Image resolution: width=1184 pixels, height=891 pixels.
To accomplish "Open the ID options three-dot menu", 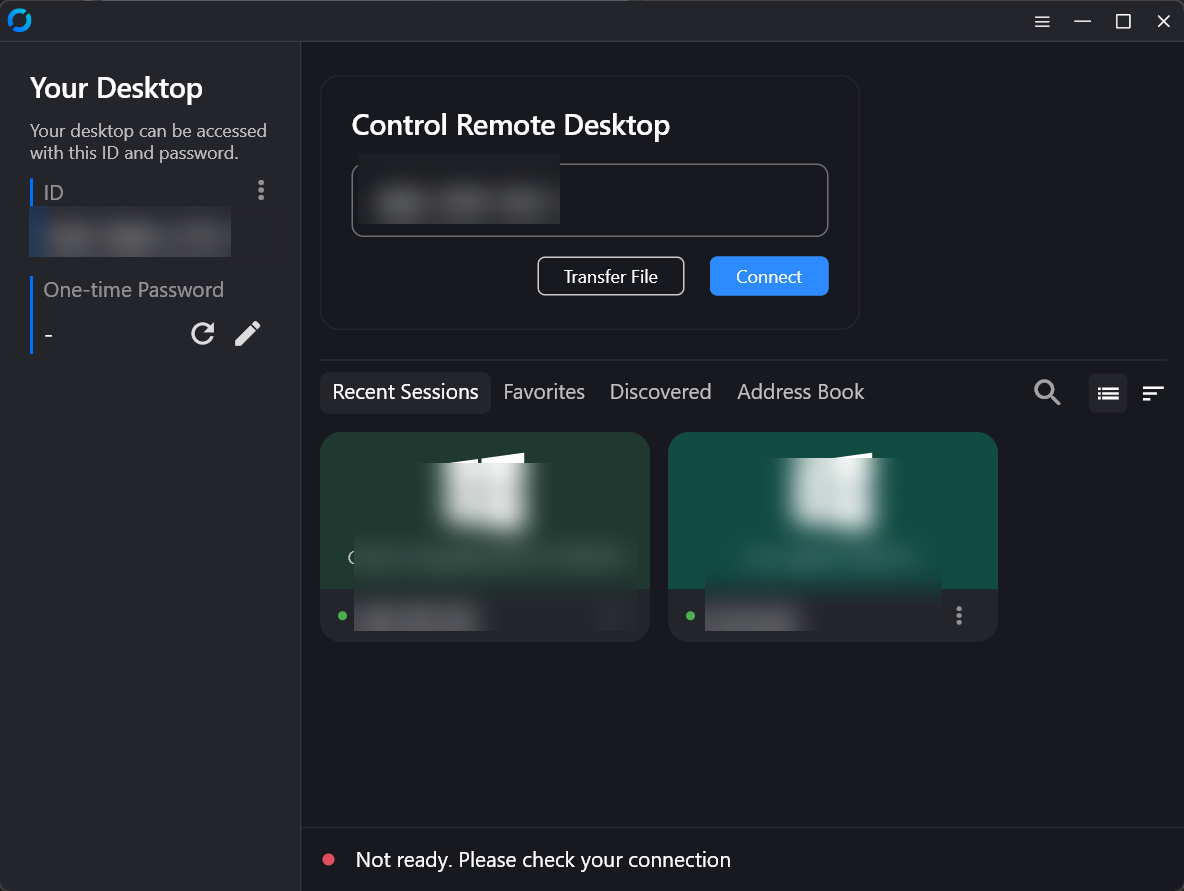I will pos(260,190).
